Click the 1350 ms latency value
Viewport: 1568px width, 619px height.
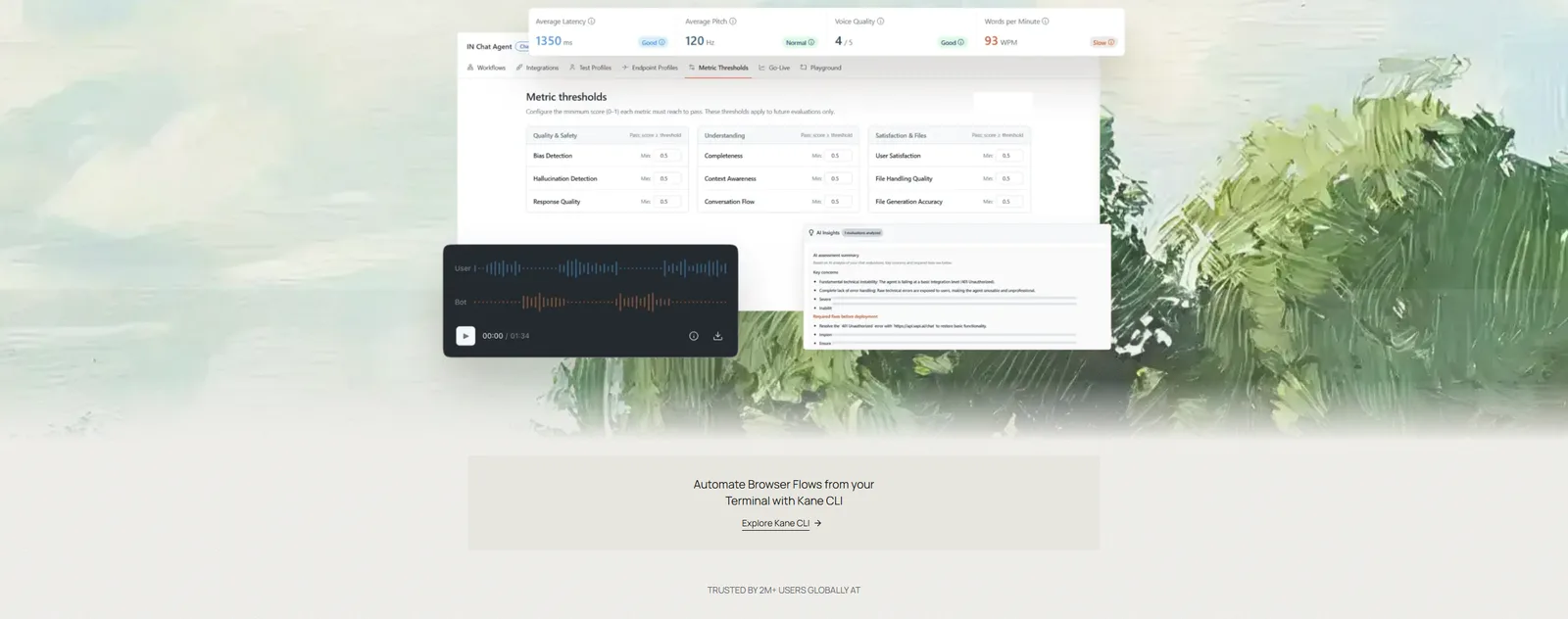point(554,41)
